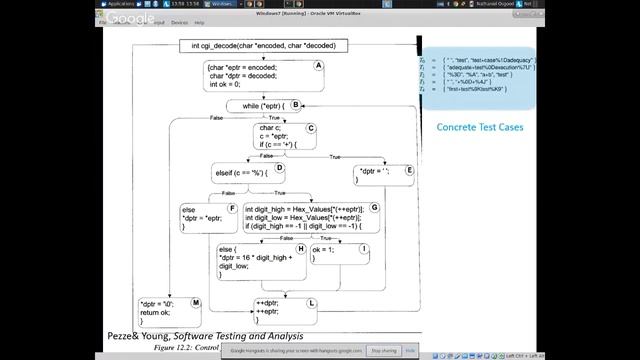Click the circled C node label
The image size is (640, 360).
pyautogui.click(x=311, y=128)
